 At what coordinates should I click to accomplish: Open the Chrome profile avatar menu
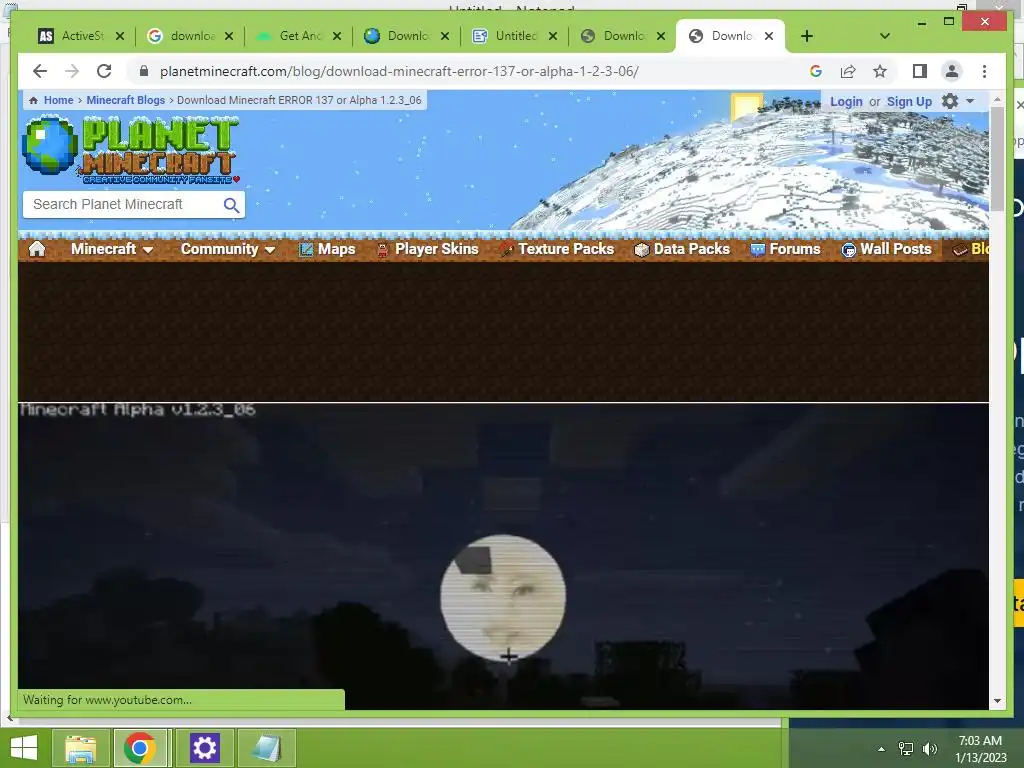952,71
